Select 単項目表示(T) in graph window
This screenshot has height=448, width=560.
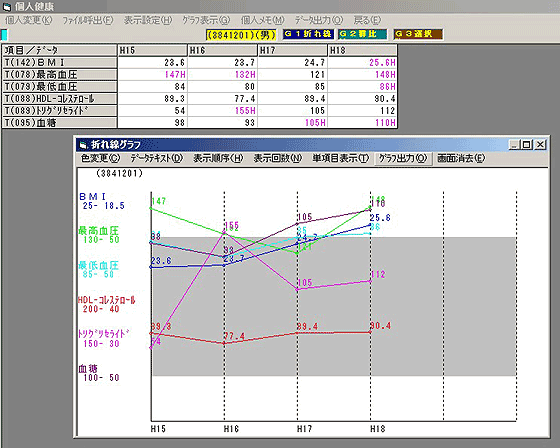340,158
